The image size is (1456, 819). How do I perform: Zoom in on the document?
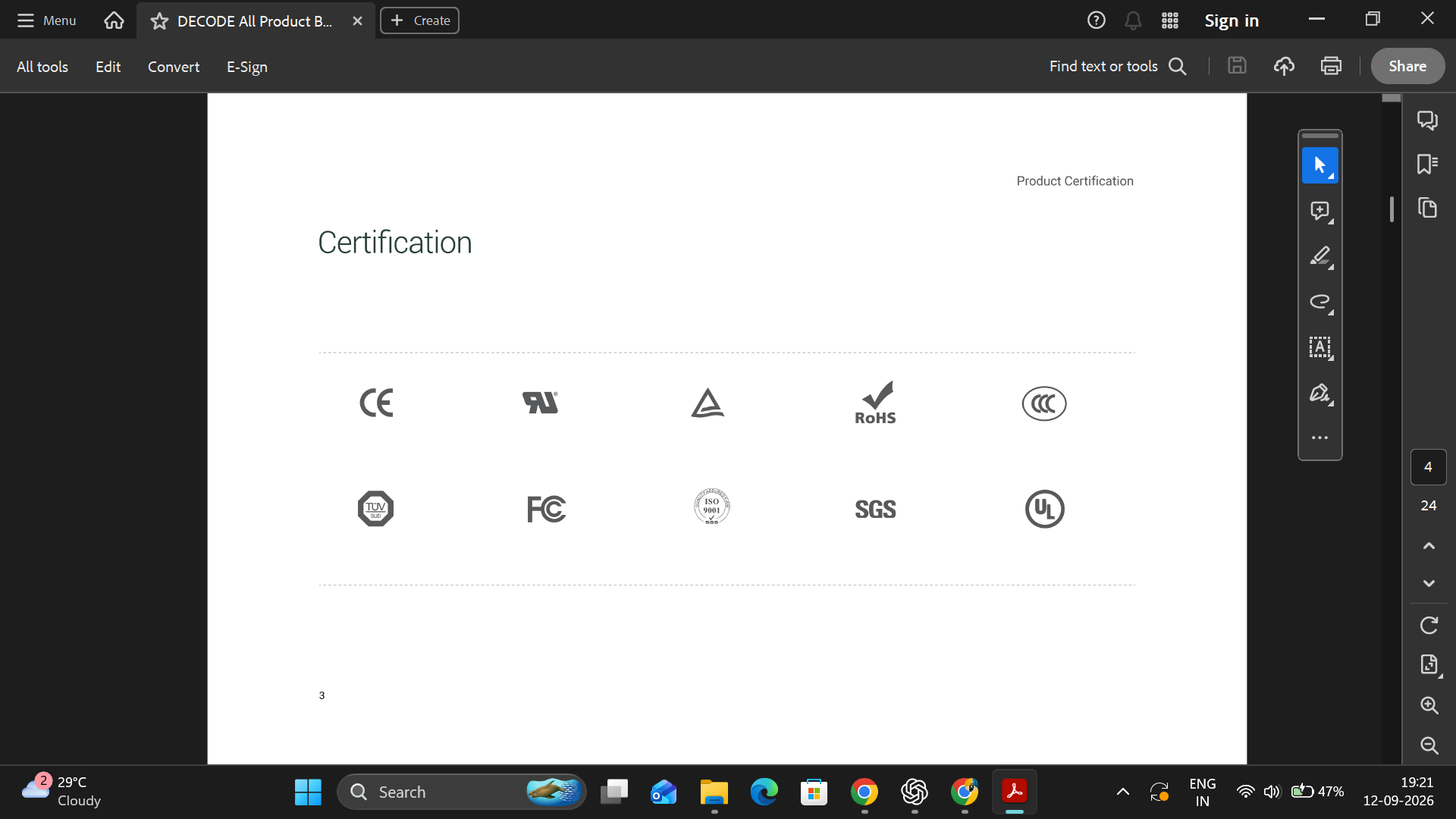tap(1429, 705)
